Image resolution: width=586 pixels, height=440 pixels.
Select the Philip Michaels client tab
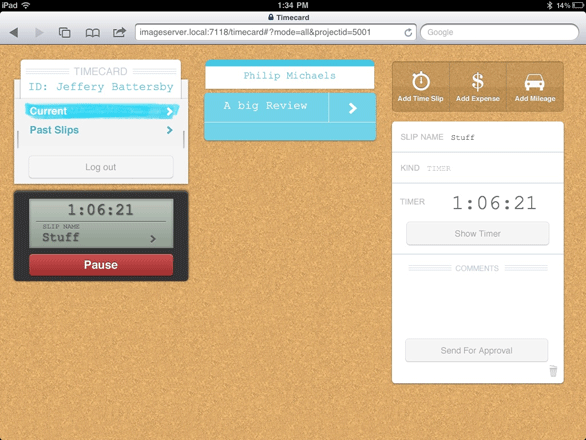click(290, 75)
